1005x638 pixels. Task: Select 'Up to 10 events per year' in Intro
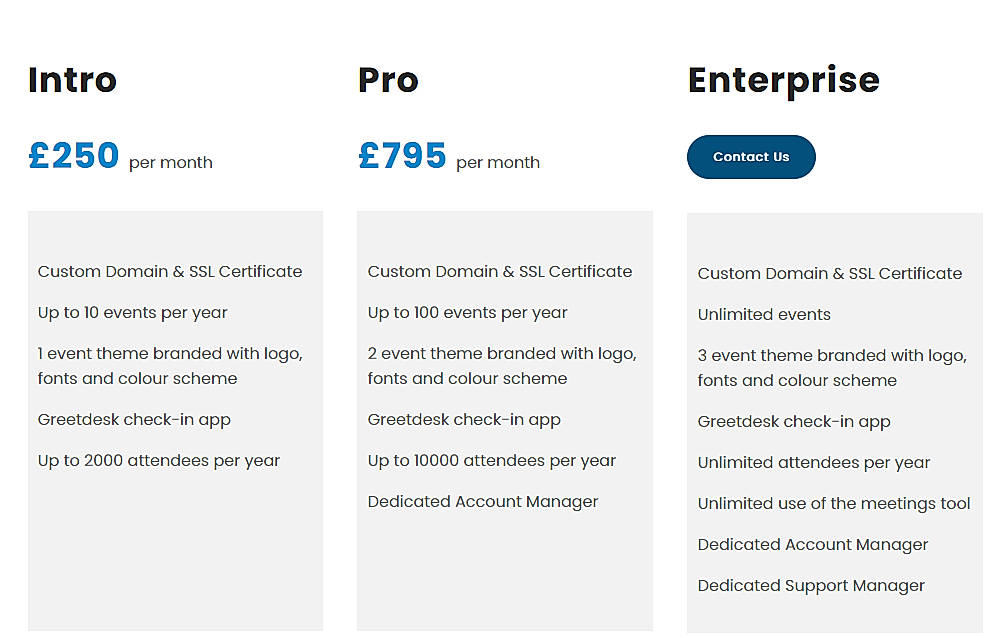coord(132,312)
